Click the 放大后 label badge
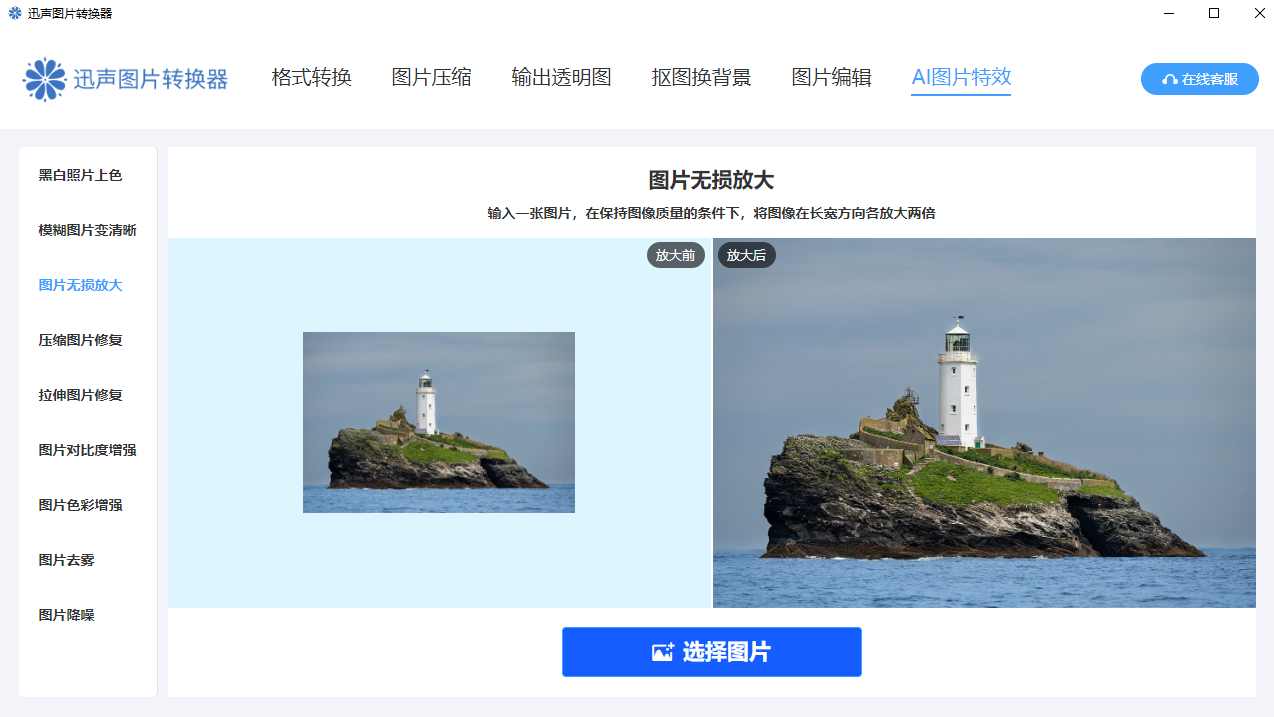 pos(746,255)
